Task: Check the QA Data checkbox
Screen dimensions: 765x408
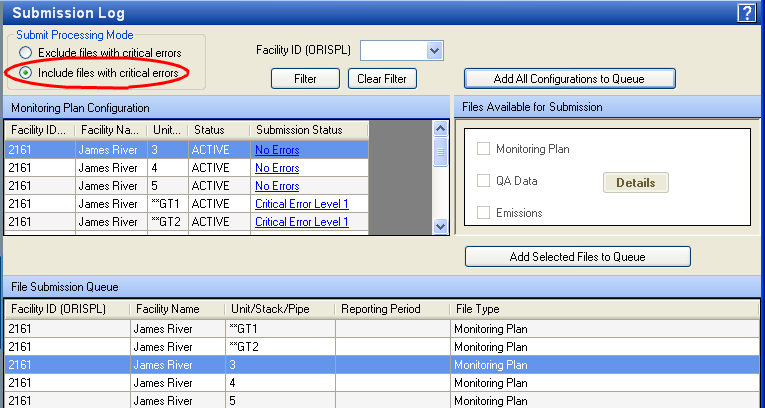Action: click(x=483, y=181)
